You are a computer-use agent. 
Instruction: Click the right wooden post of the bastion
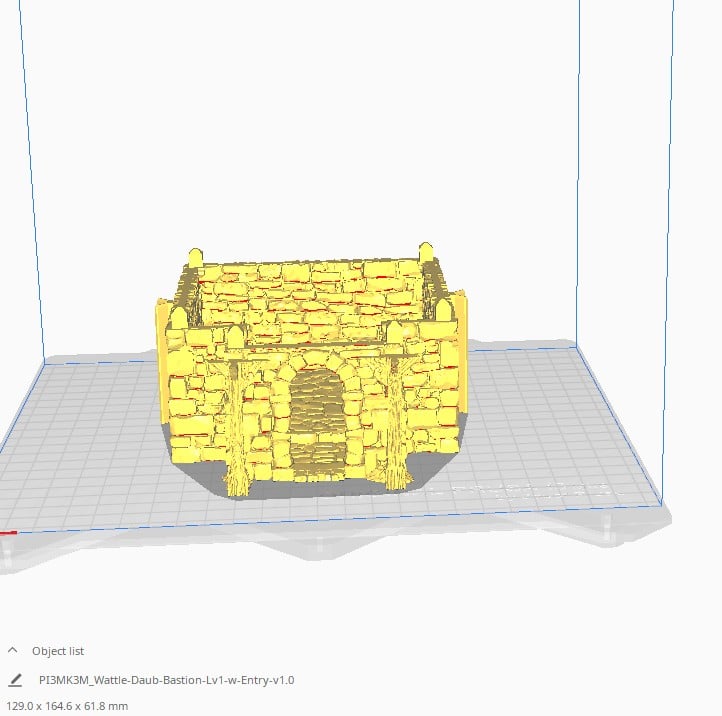click(x=397, y=424)
